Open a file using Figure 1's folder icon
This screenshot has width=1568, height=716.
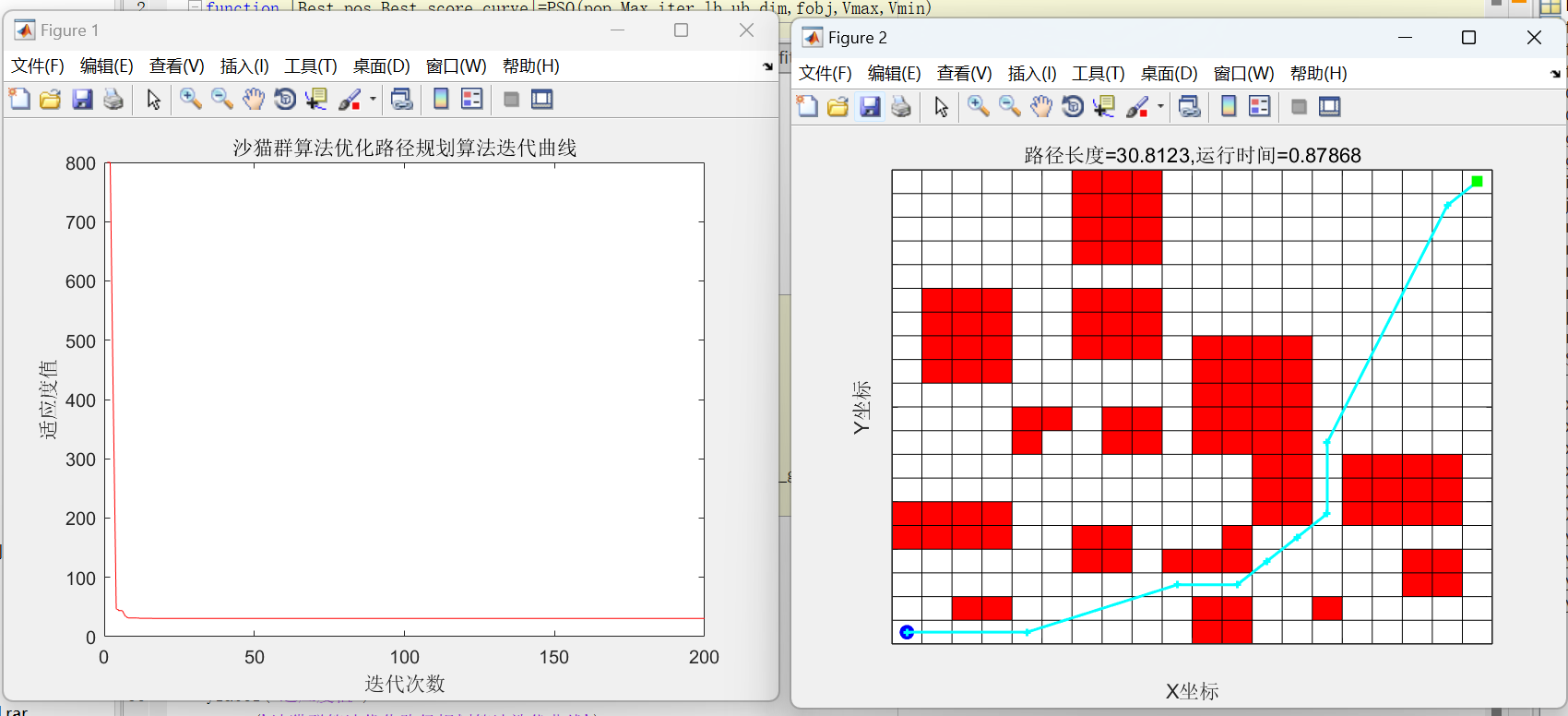click(51, 100)
